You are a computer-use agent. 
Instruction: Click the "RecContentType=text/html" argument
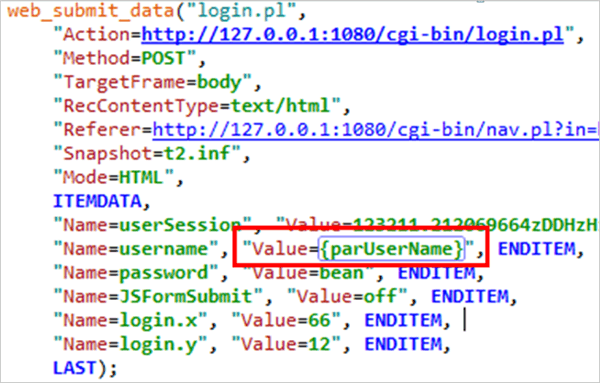(x=197, y=106)
